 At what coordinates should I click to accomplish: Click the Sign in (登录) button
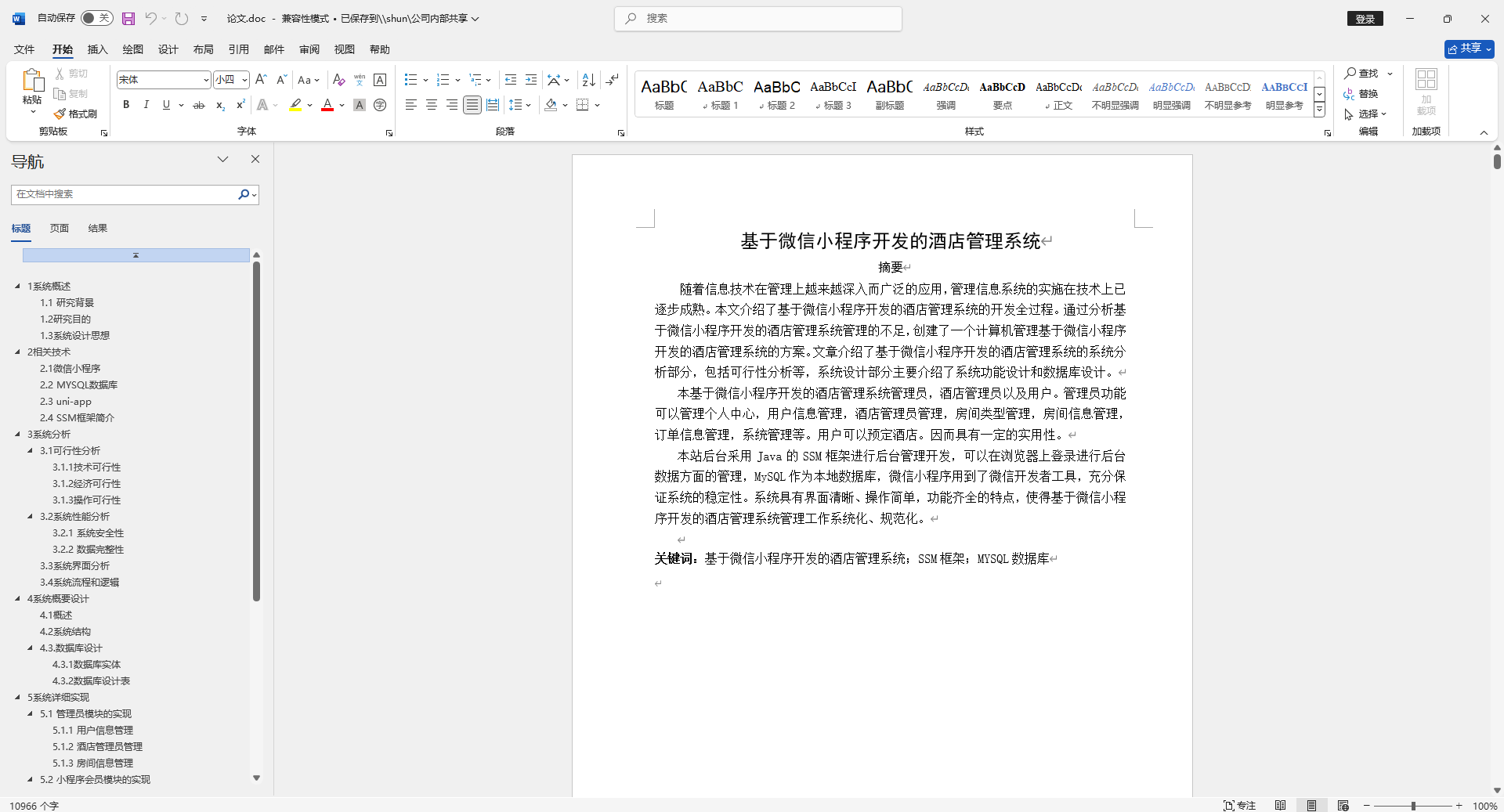(x=1365, y=19)
